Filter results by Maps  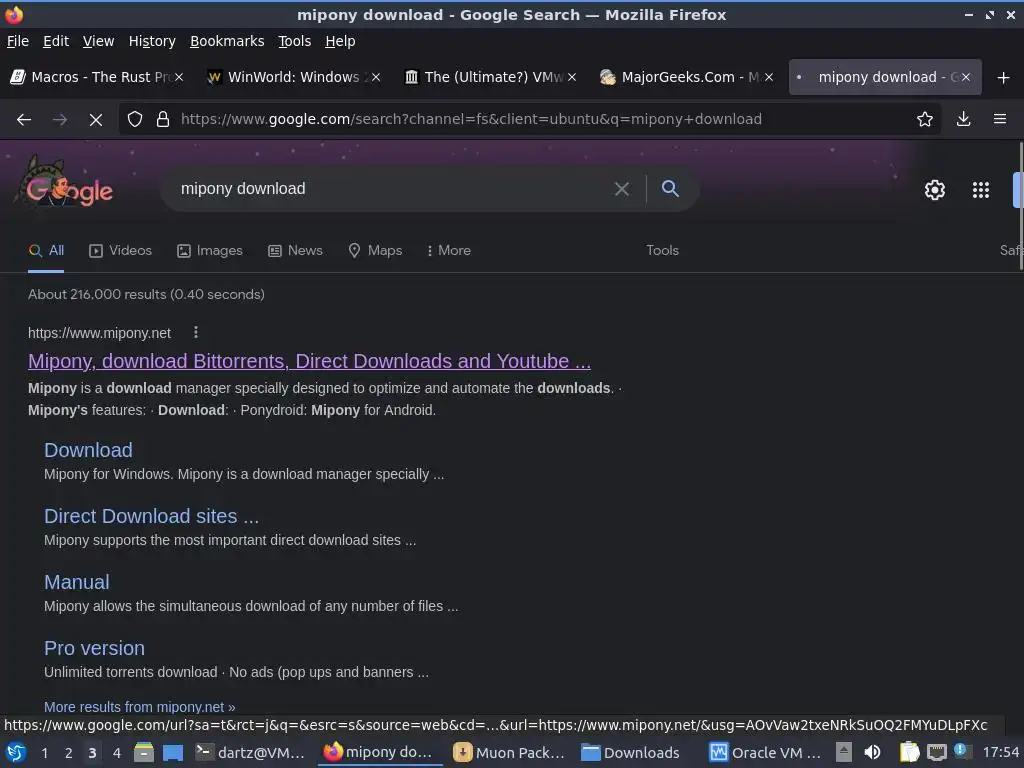click(375, 251)
